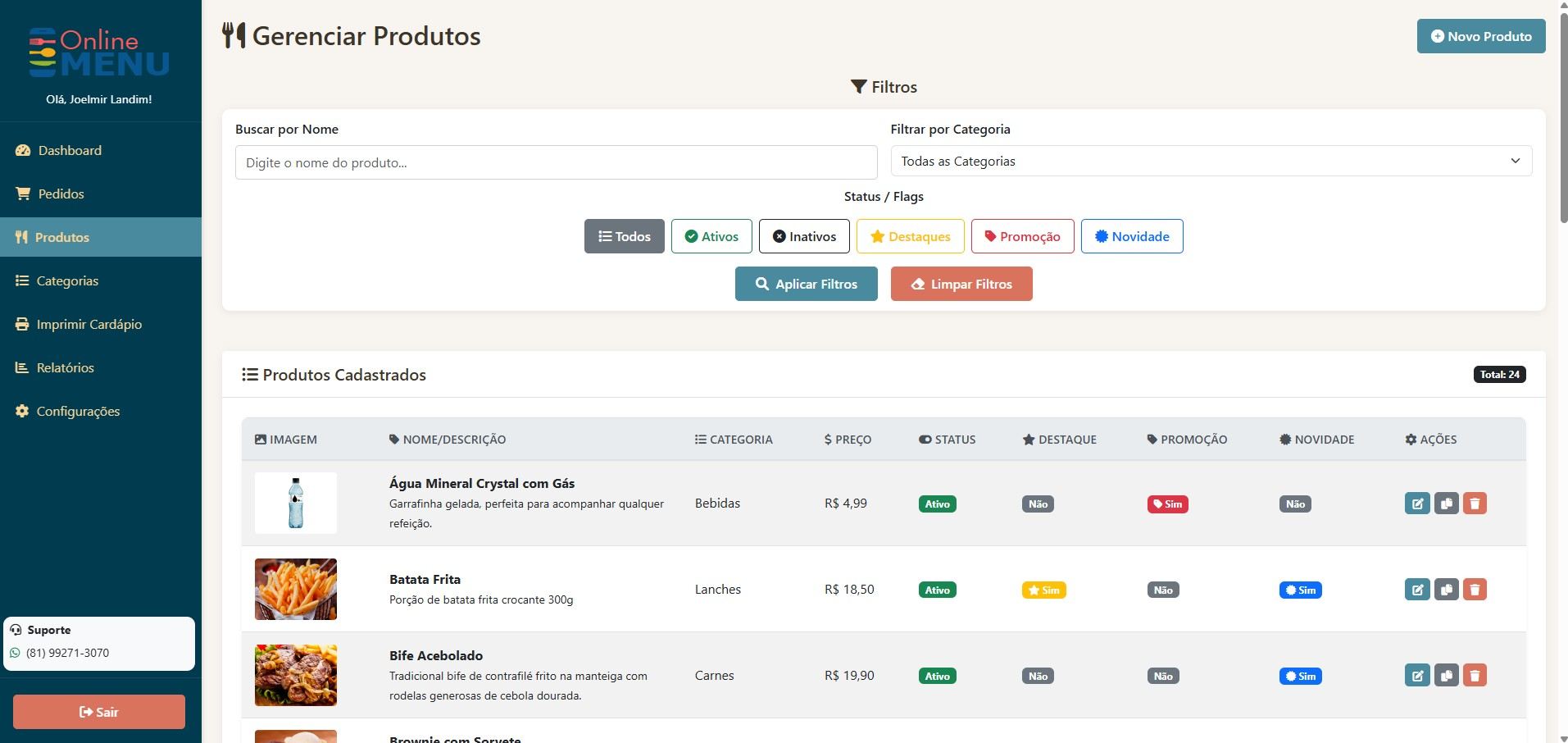Image resolution: width=1568 pixels, height=743 pixels.
Task: Select the Destaques filter option
Action: tap(911, 236)
